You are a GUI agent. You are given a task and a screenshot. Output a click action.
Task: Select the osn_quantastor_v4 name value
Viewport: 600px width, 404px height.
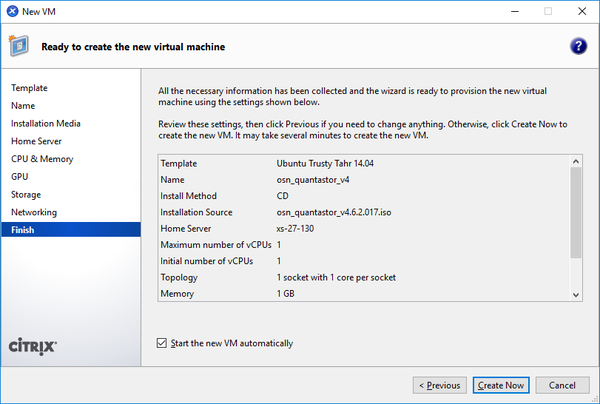click(313, 180)
